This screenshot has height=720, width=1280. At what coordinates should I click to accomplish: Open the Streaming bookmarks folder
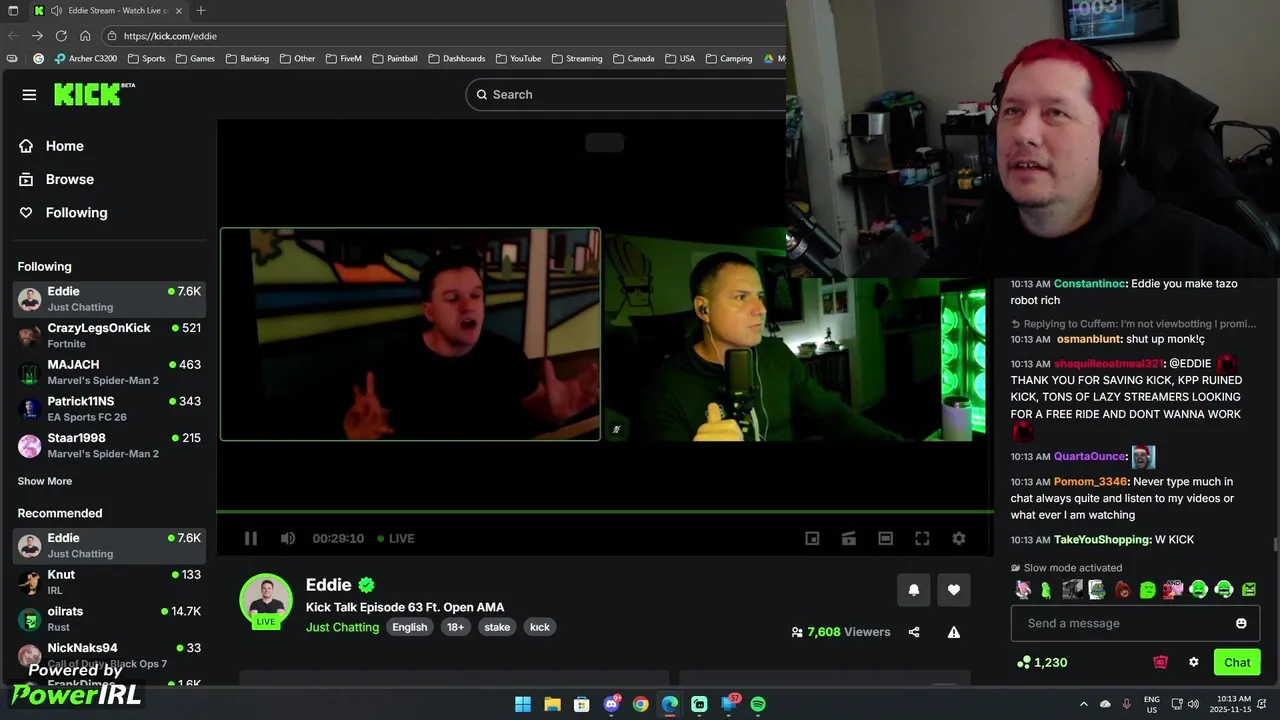click(x=577, y=59)
